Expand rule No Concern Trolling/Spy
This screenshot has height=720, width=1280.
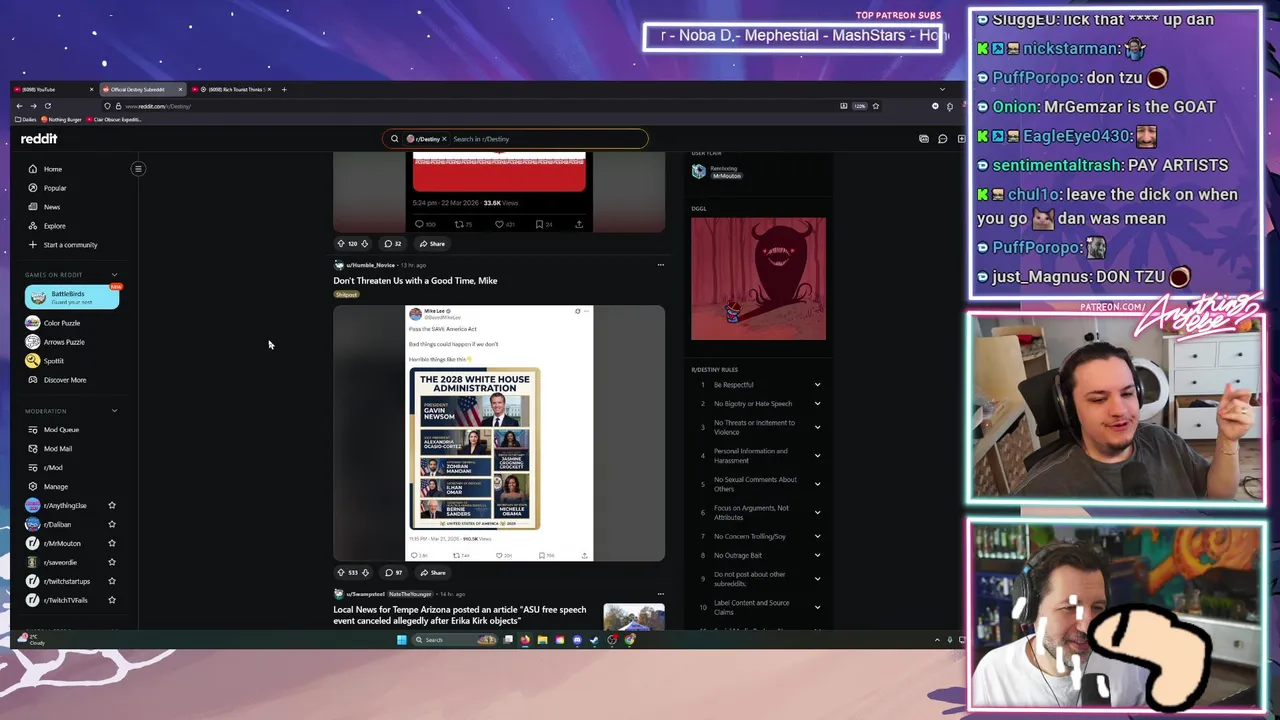point(817,537)
